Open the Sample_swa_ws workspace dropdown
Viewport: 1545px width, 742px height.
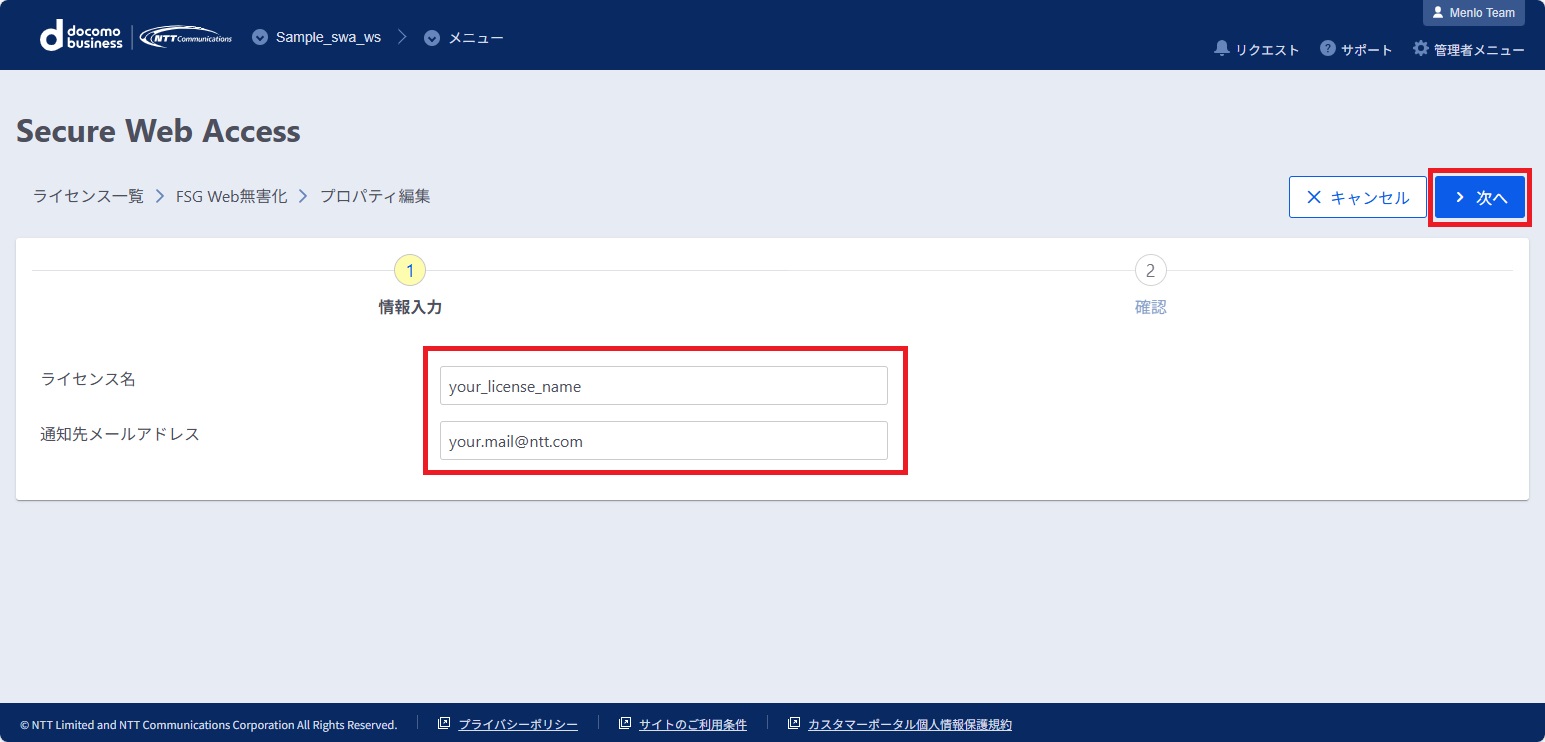point(316,38)
